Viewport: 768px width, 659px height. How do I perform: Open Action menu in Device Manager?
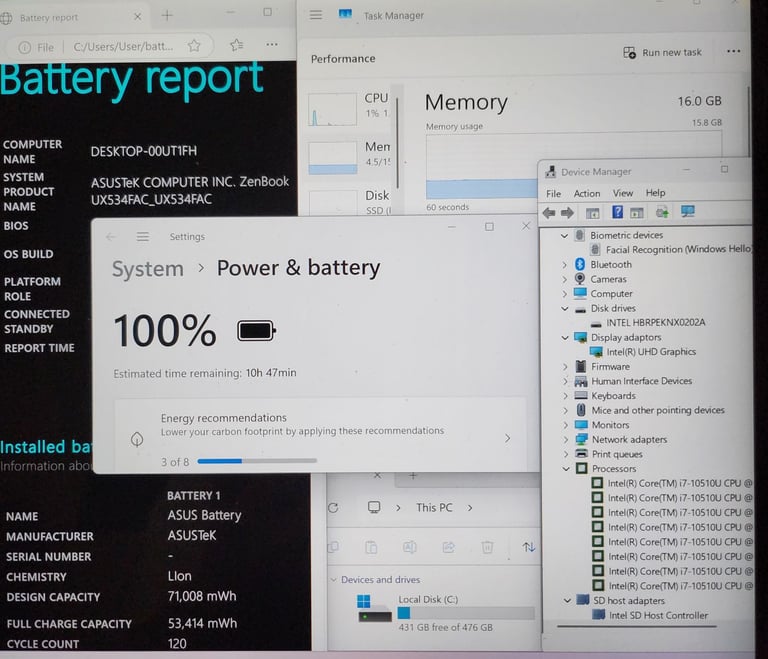pyautogui.click(x=587, y=194)
